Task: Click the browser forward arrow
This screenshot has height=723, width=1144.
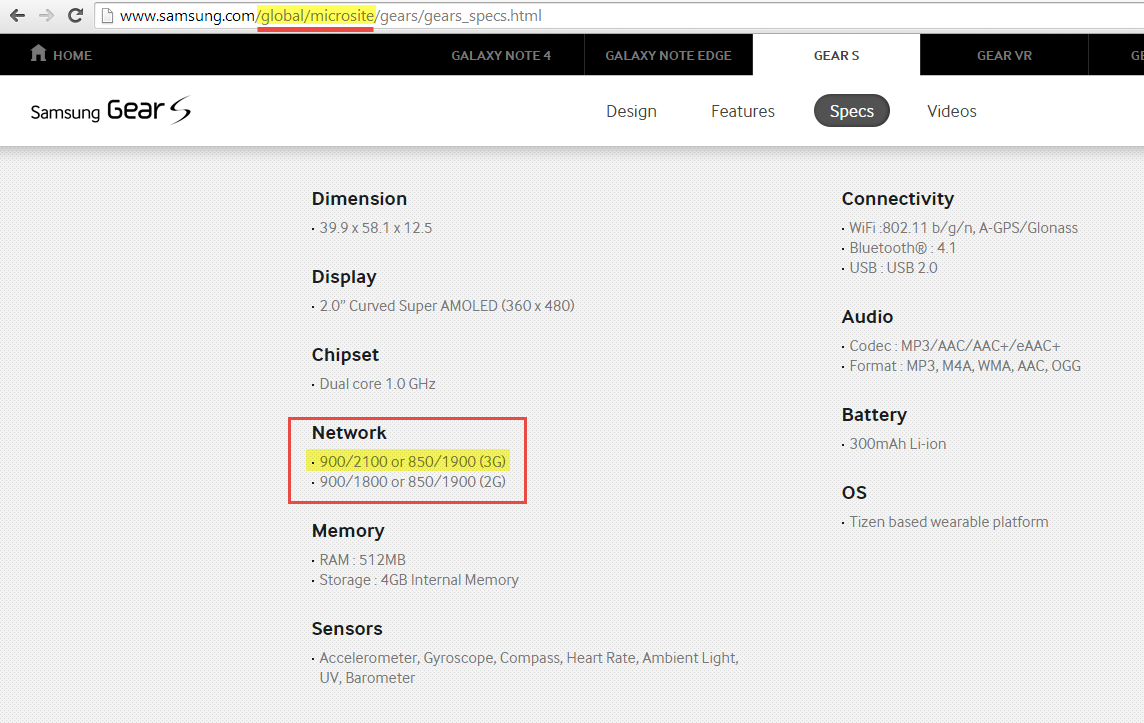Action: click(x=46, y=15)
